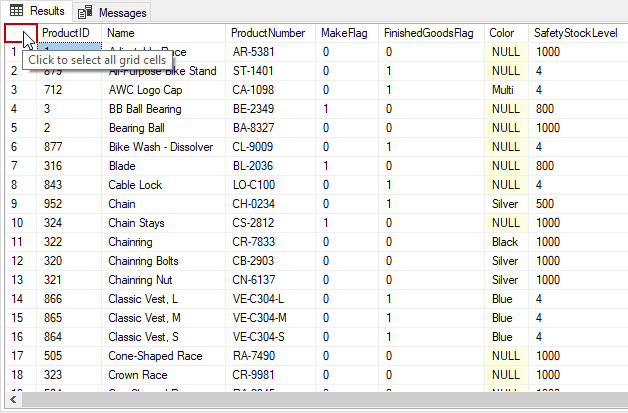Click product number CR-7833
628x413 pixels.
[x=271, y=242]
